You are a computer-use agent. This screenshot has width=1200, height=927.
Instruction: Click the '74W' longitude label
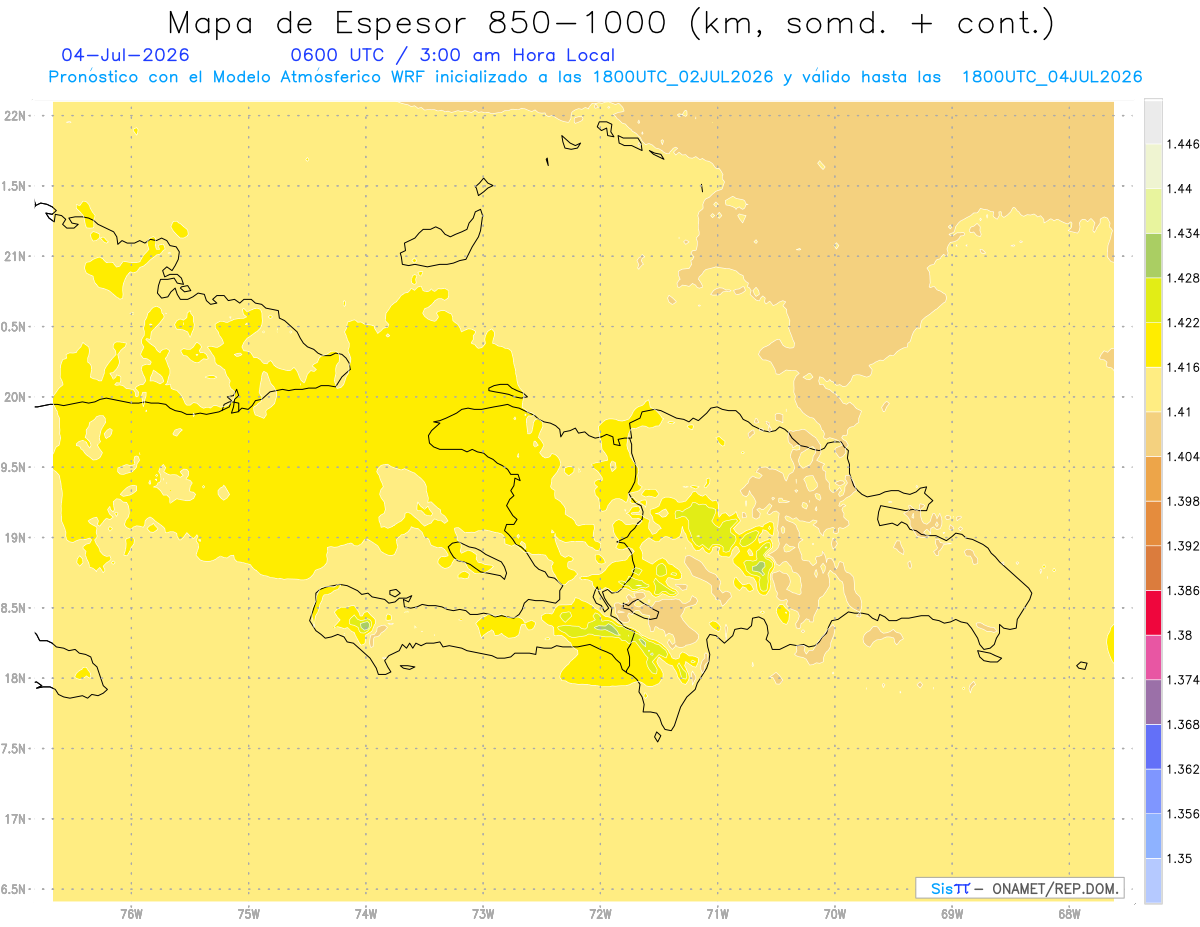(x=366, y=913)
